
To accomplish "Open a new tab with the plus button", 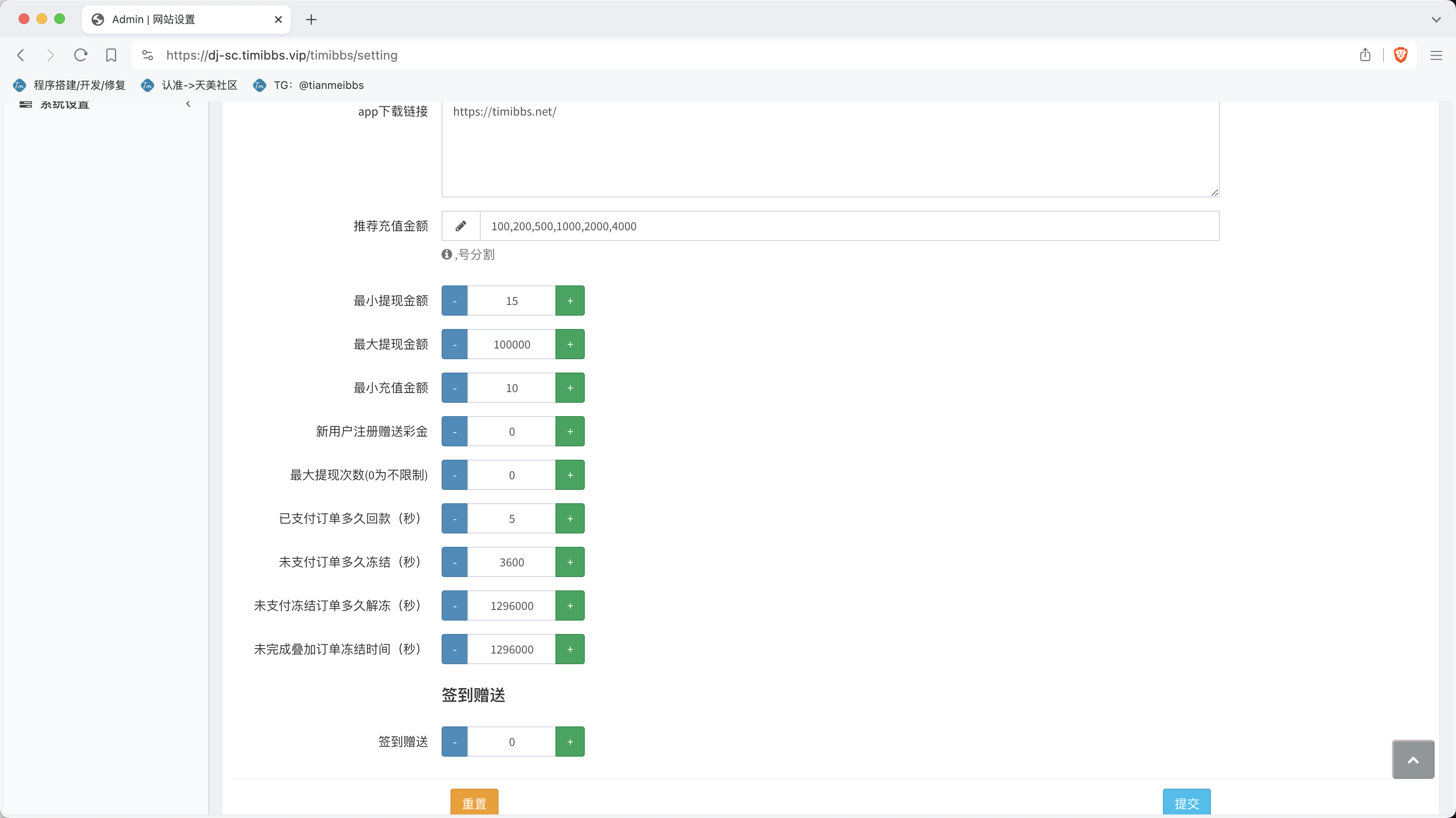I will 311,19.
